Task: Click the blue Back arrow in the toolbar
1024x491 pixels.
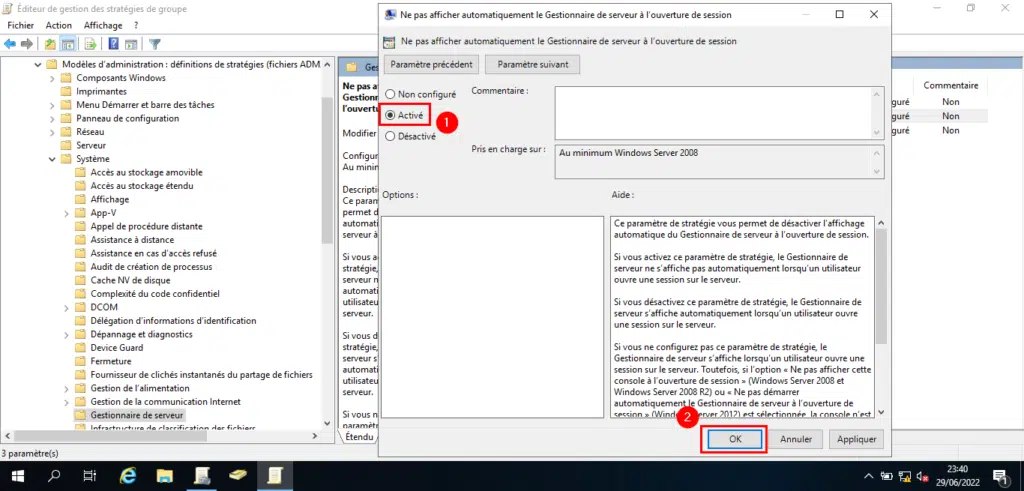Action: tap(10, 44)
